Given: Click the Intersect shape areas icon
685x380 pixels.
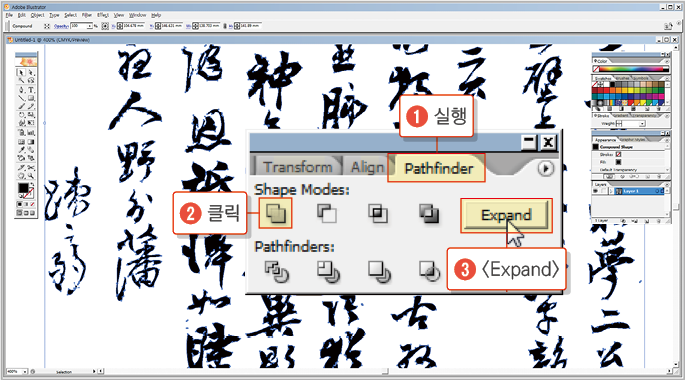Looking at the screenshot, I should click(x=378, y=214).
